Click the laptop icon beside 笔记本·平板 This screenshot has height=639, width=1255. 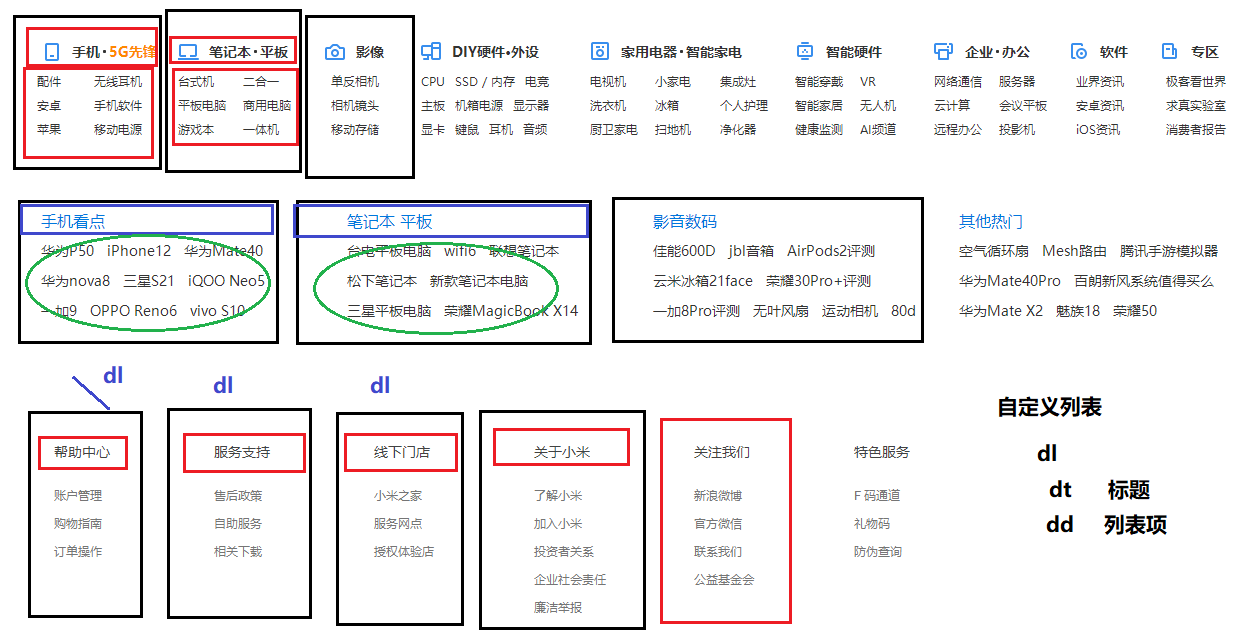click(x=188, y=52)
